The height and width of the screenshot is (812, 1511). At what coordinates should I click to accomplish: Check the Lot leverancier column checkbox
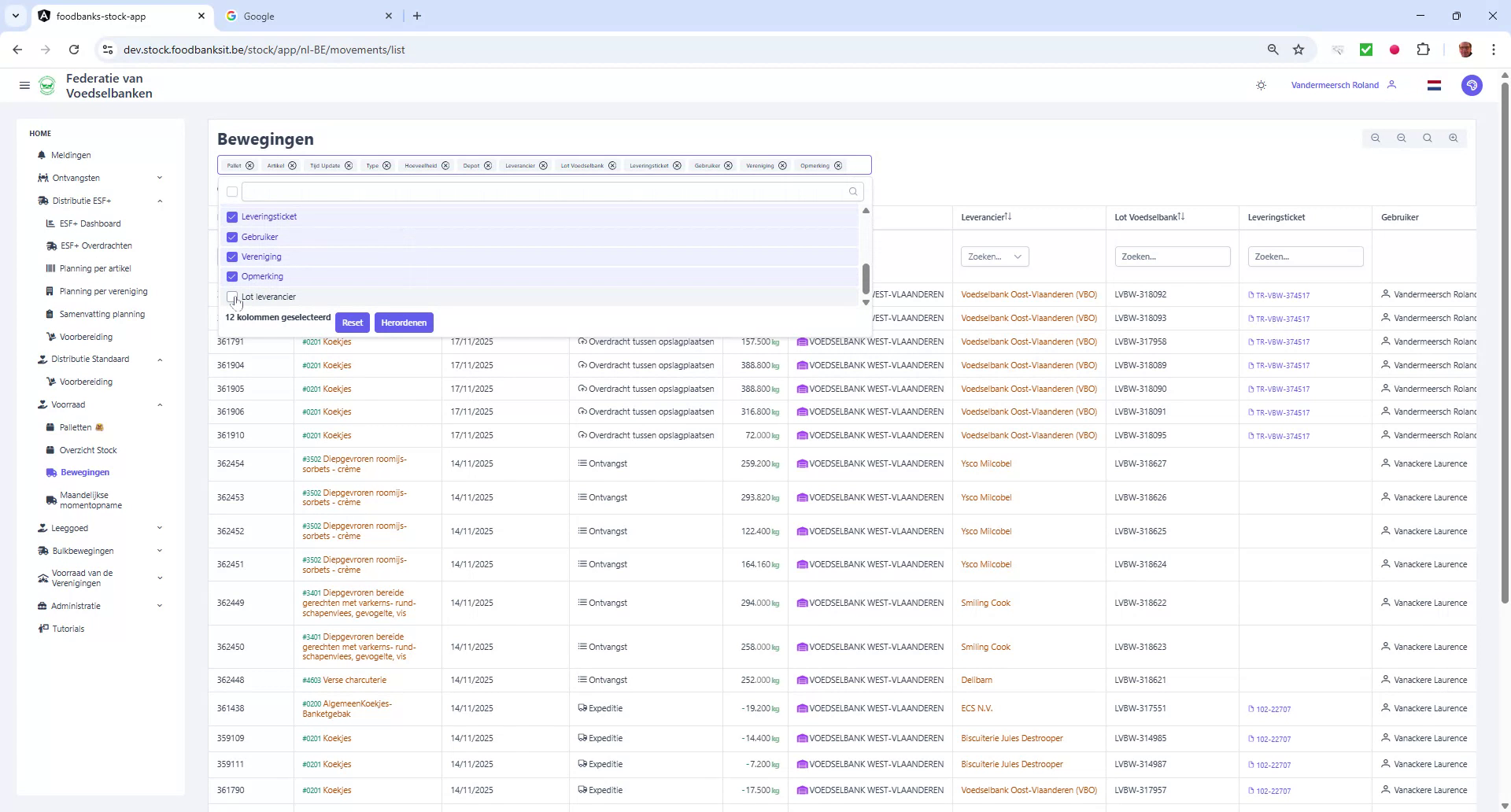[231, 297]
